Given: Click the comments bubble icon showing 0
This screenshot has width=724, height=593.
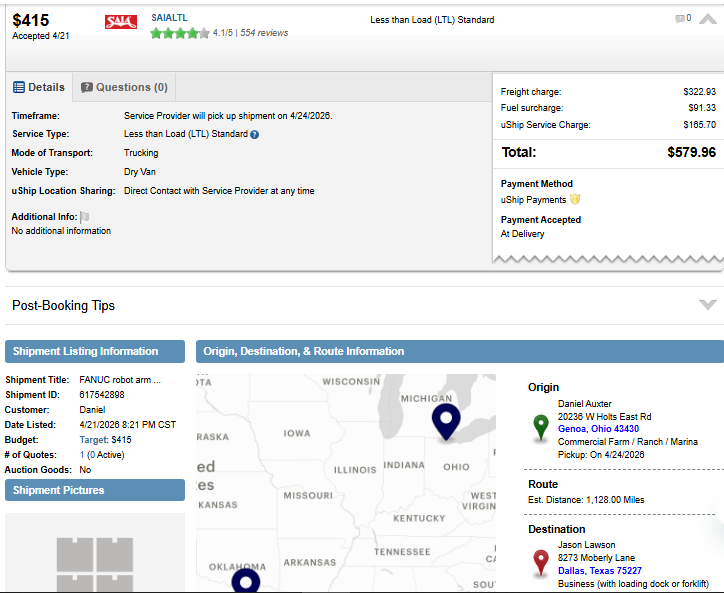Looking at the screenshot, I should click(x=680, y=18).
